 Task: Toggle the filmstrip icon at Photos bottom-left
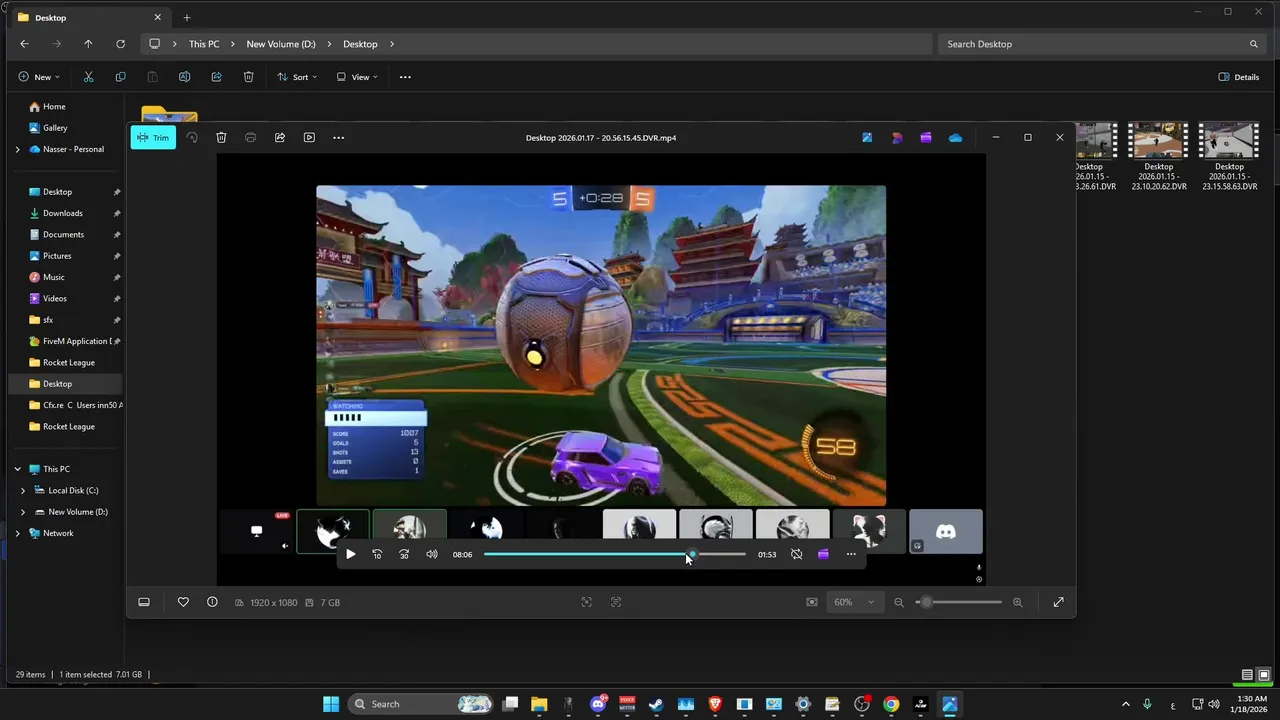pos(144,602)
